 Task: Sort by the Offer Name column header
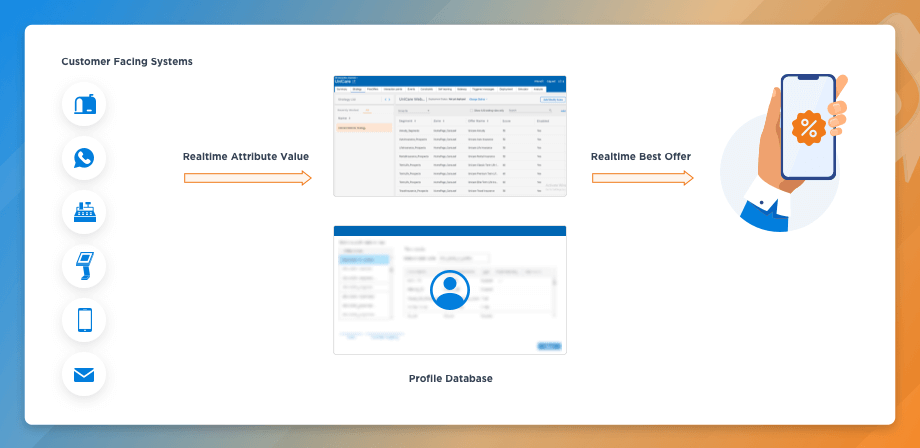(x=477, y=121)
